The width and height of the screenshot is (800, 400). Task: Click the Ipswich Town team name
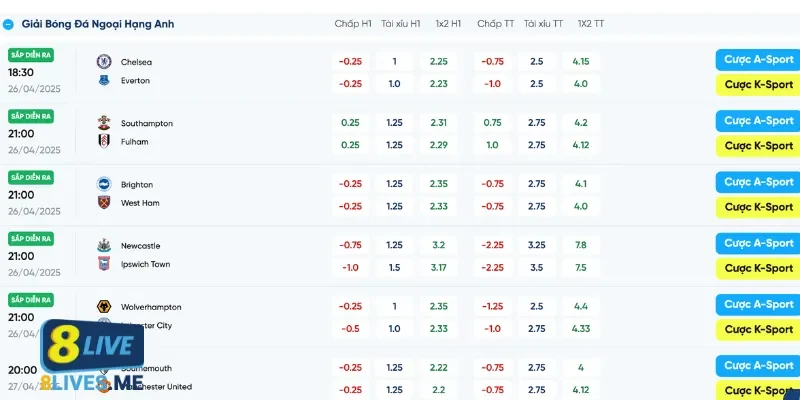[x=146, y=265]
